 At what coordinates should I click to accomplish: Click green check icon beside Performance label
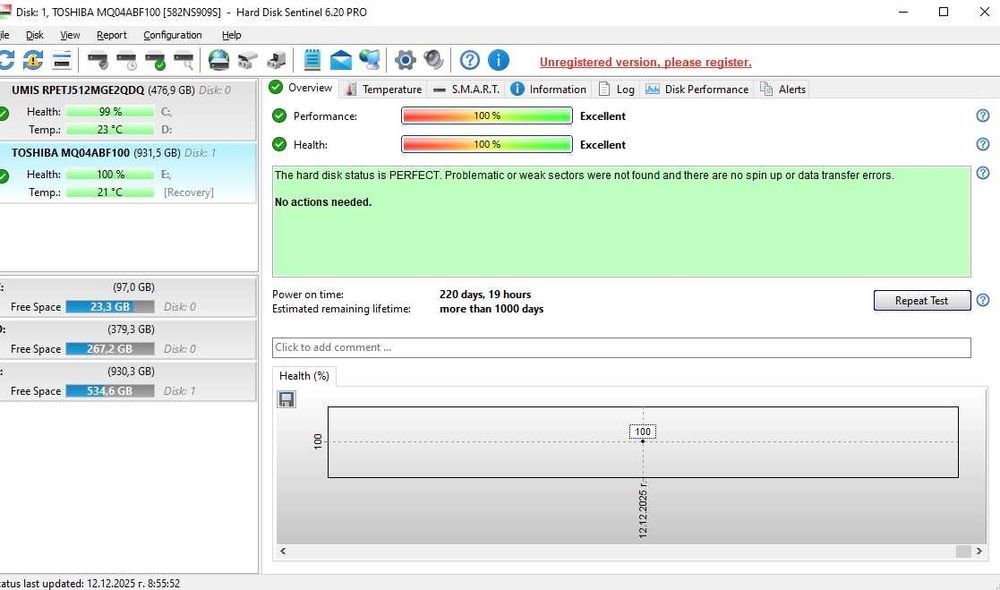click(279, 115)
